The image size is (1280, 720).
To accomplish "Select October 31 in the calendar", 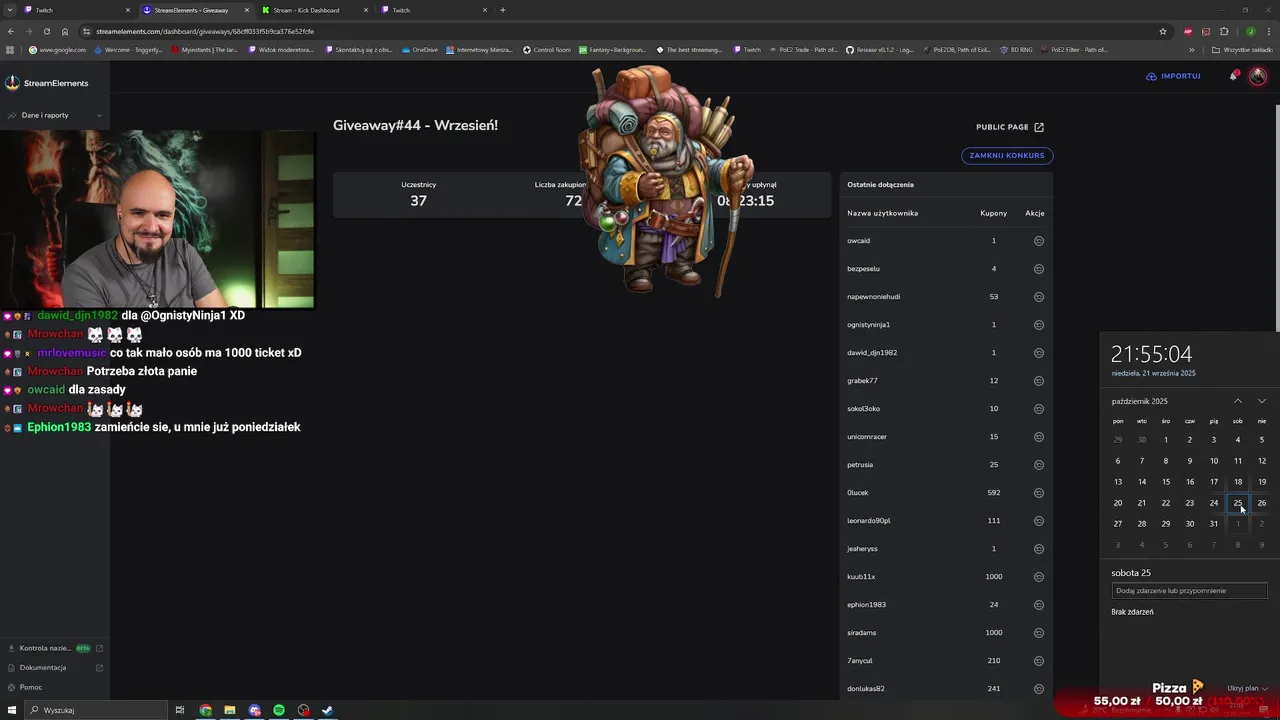I will [x=1214, y=524].
